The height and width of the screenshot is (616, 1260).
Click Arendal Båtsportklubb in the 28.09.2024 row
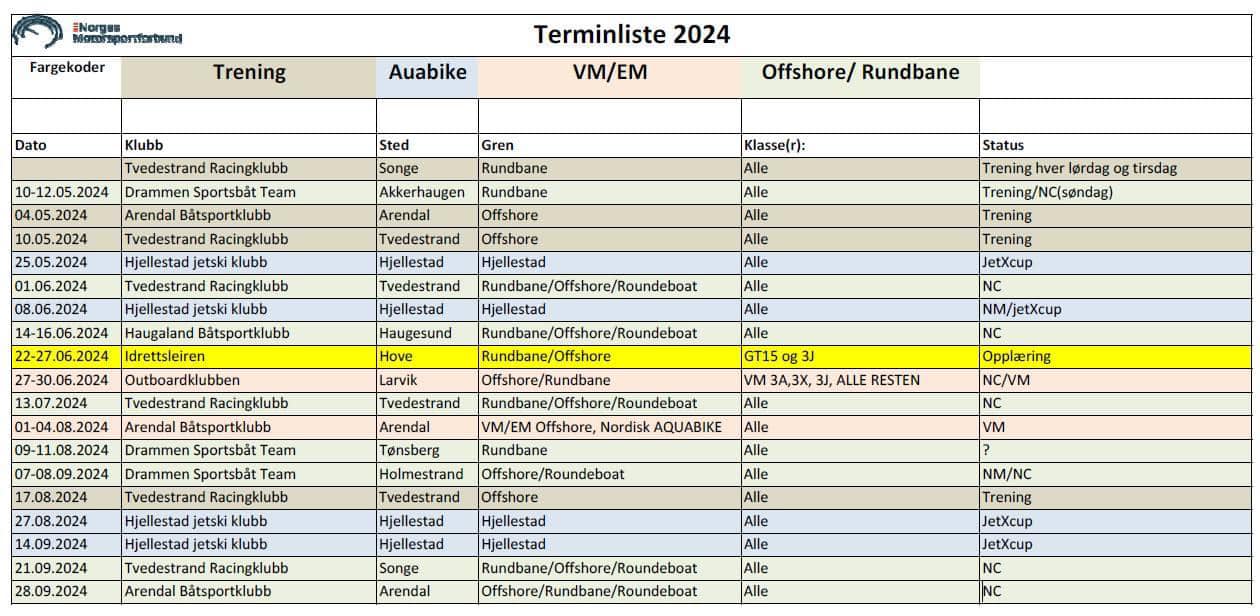click(249, 591)
